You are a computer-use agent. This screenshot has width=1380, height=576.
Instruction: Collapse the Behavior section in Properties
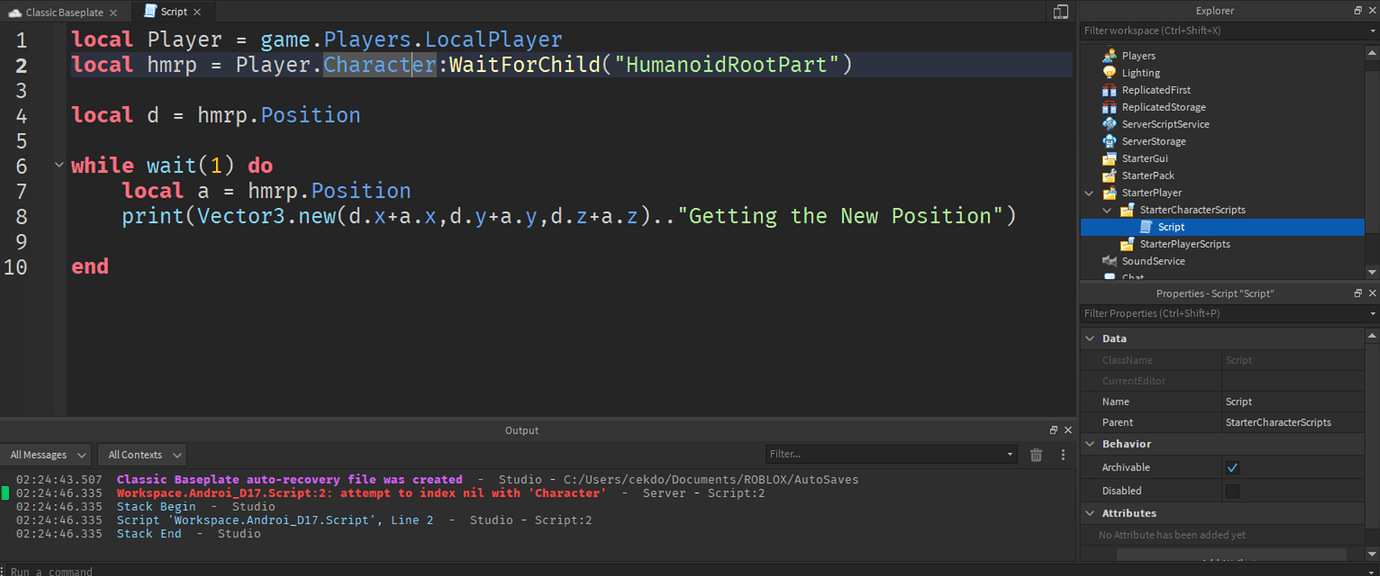click(1090, 443)
